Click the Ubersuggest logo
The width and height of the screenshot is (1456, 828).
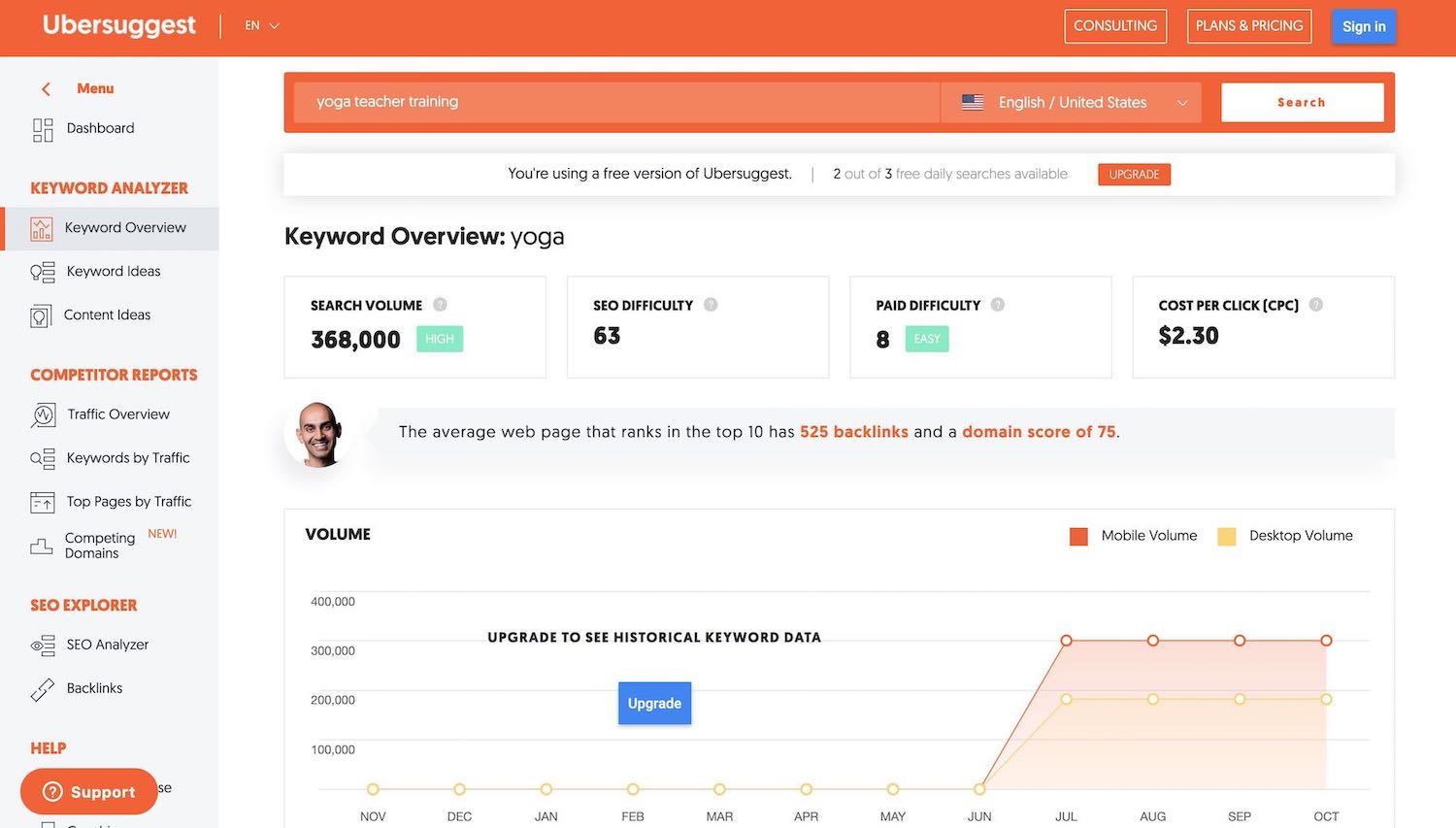(118, 25)
